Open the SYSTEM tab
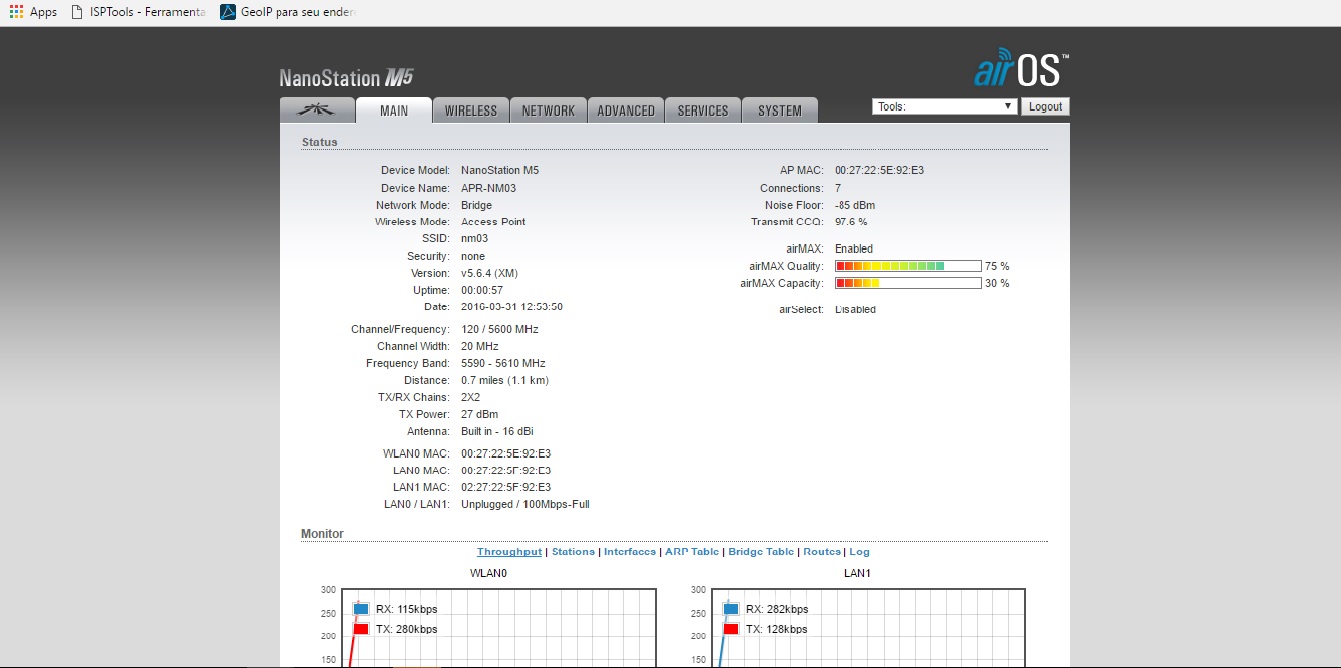1341x668 pixels. click(779, 111)
